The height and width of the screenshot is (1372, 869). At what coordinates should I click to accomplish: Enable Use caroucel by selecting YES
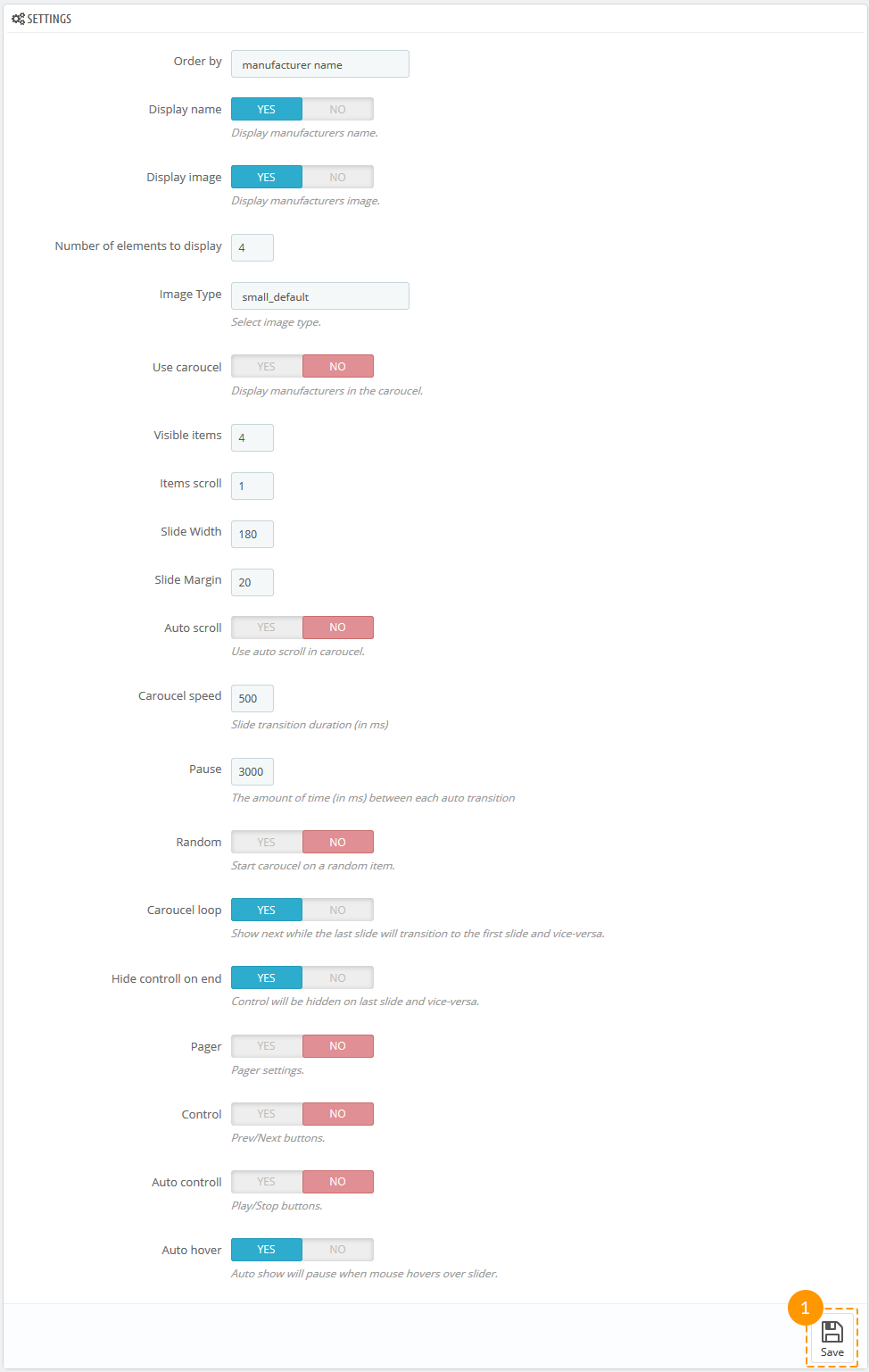267,366
